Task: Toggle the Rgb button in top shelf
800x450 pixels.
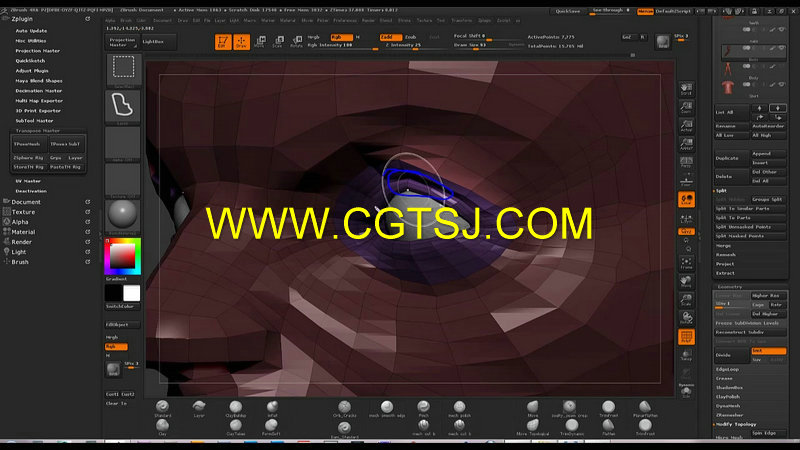Action: (x=341, y=37)
